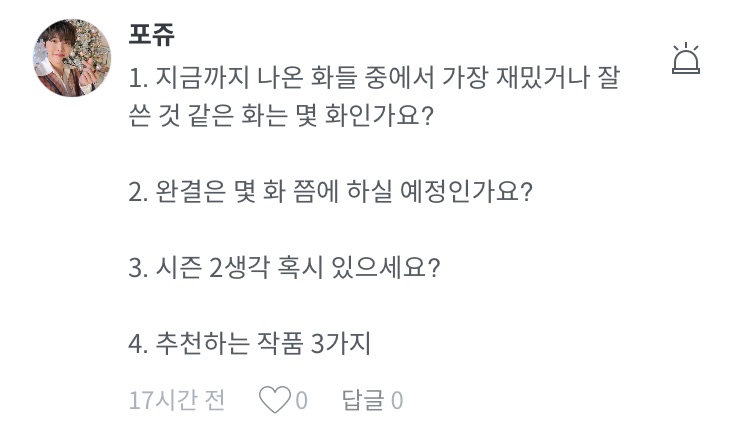The image size is (750, 442).
Task: Click the number 4. before 추천하는
Action: (x=139, y=345)
